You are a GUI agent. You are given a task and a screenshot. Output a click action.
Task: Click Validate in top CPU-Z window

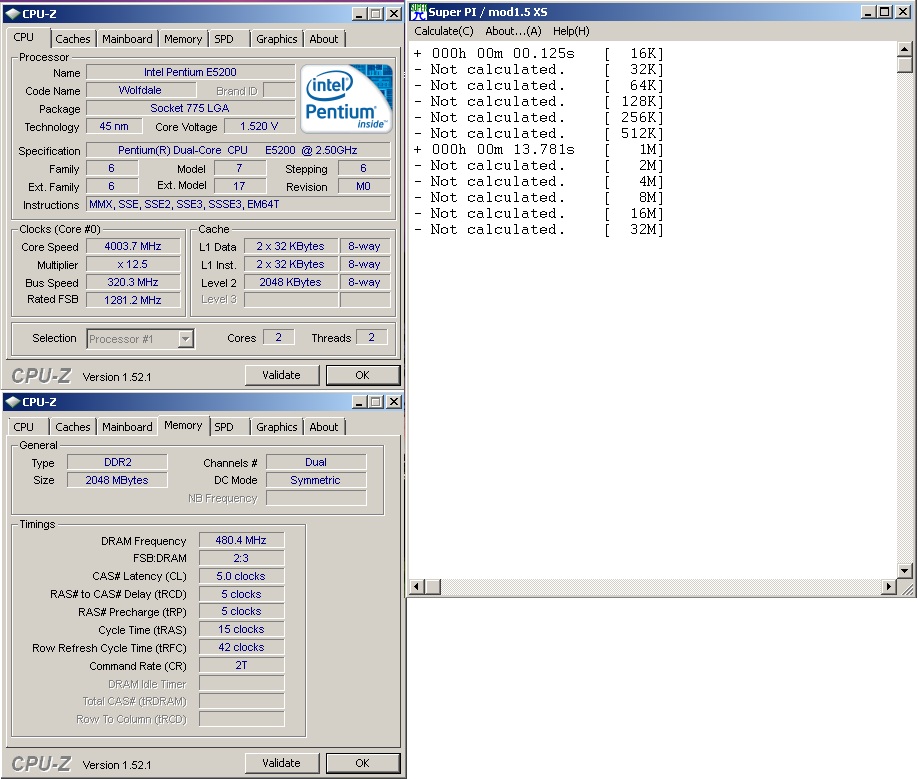(x=282, y=375)
